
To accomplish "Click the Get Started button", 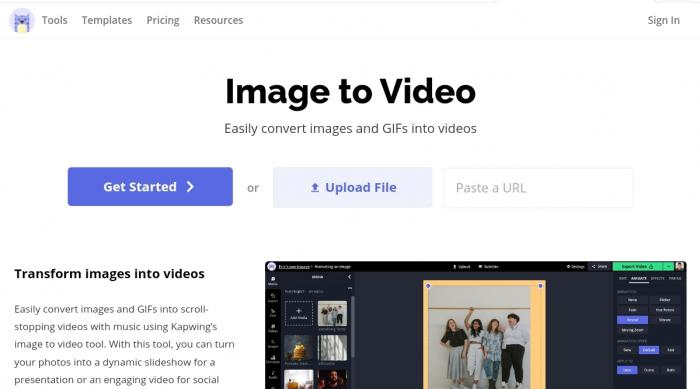I will 150,187.
